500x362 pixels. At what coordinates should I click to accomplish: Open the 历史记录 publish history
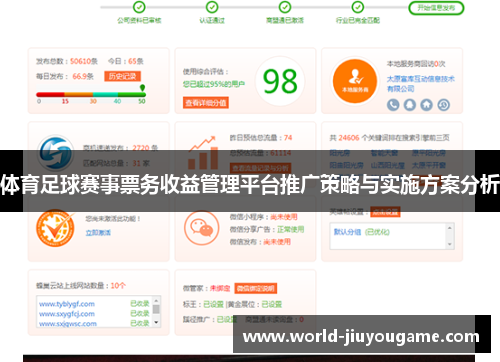[122, 76]
